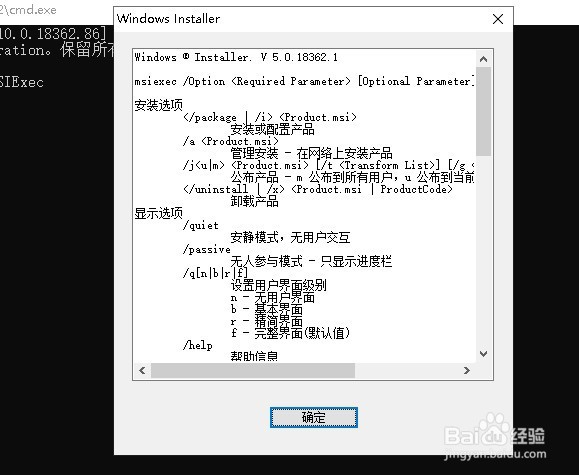Click the '/quiet' option text

[201, 226]
